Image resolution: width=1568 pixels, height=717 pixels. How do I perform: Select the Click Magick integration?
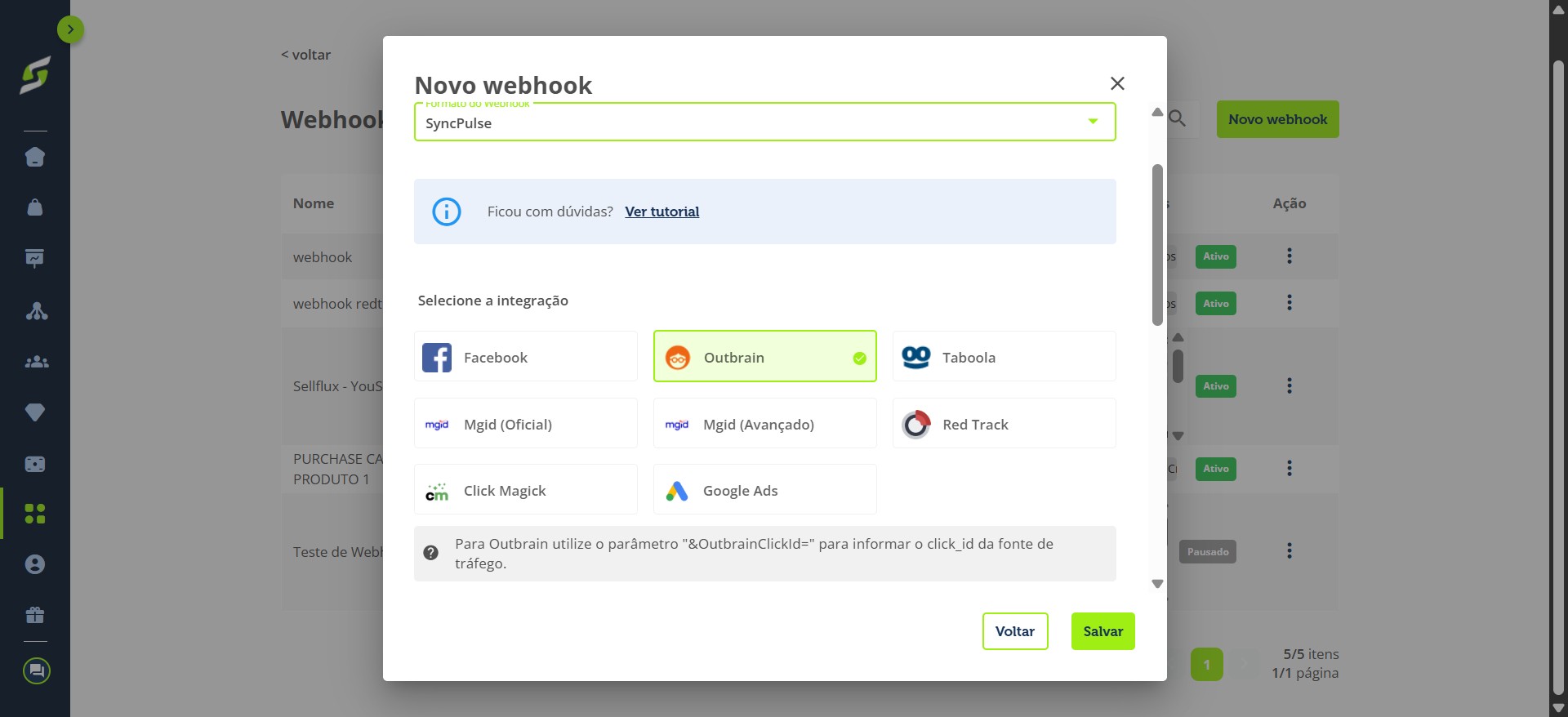(526, 489)
